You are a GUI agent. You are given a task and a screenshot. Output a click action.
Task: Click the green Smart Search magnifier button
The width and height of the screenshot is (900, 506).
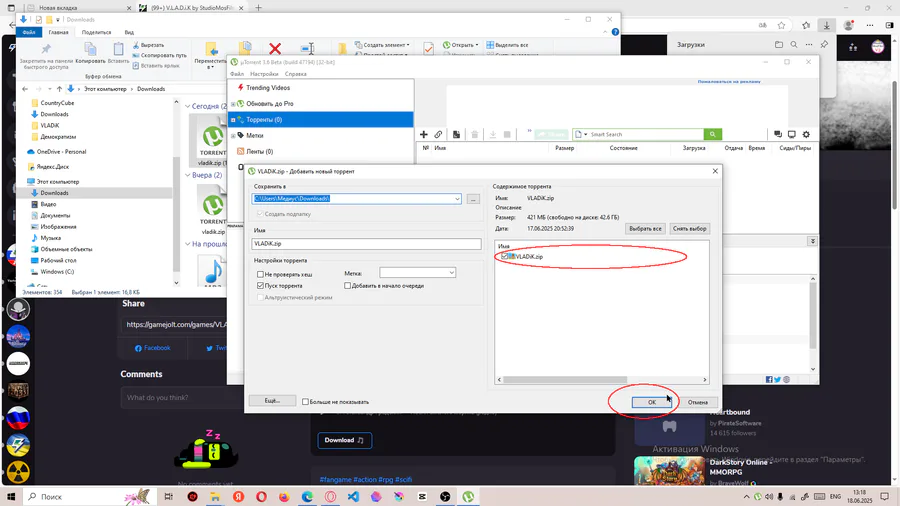click(712, 134)
